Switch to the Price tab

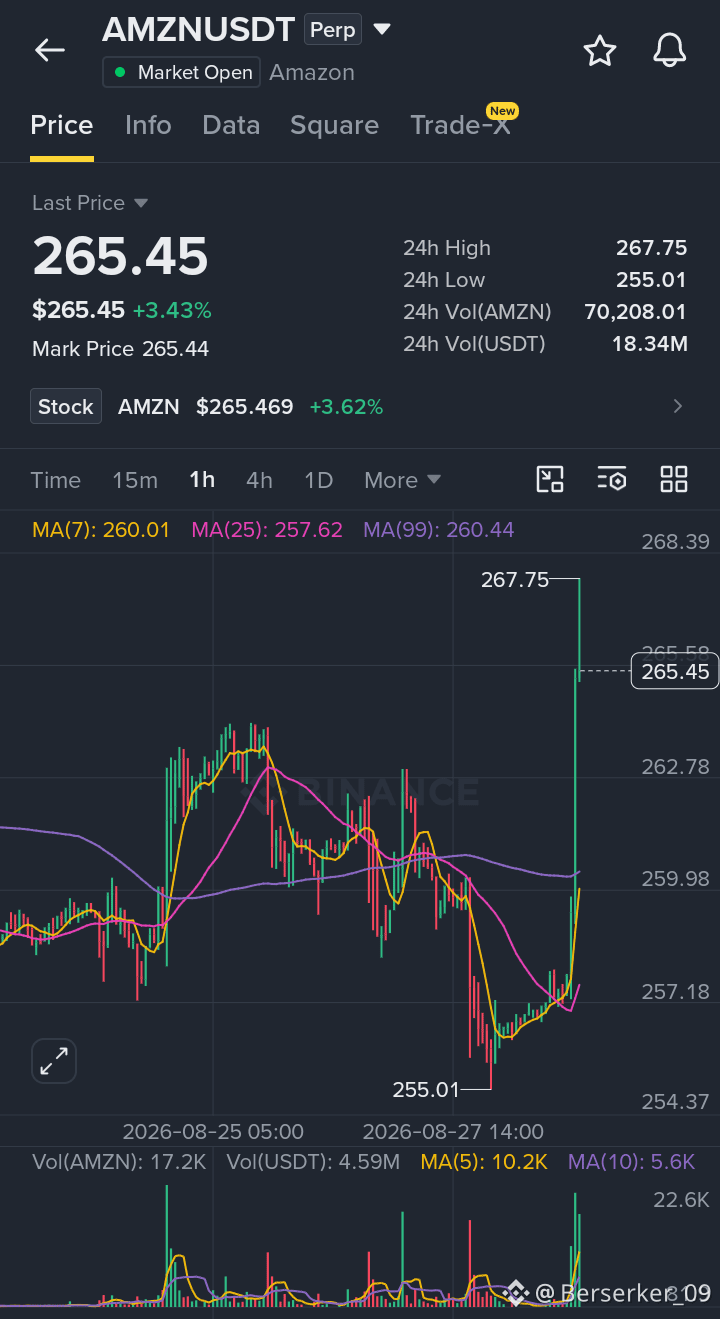62,125
